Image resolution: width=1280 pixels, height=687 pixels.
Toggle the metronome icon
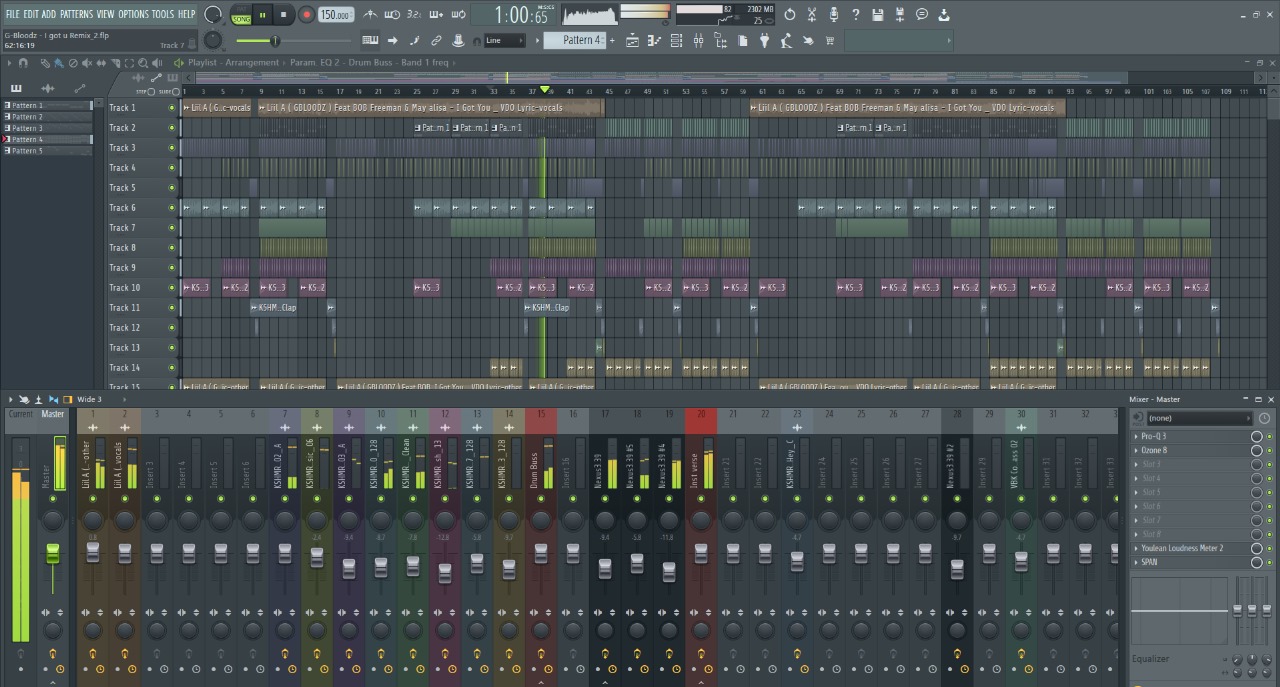point(370,15)
